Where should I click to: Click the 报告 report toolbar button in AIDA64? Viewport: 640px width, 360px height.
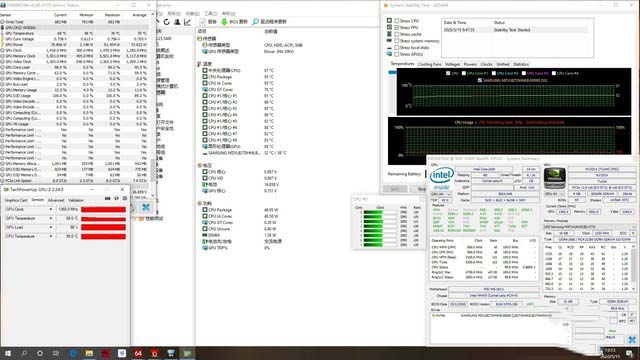208,22
